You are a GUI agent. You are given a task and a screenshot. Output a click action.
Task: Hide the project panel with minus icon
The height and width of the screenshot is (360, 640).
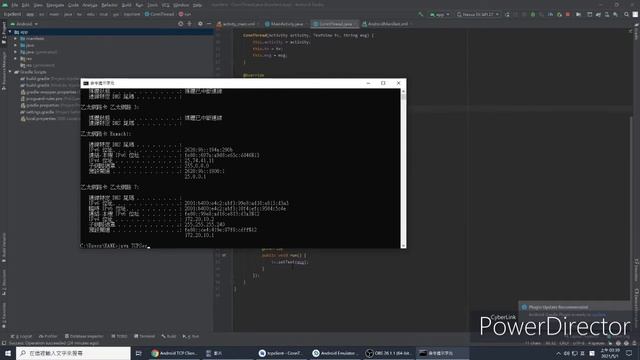209,24
